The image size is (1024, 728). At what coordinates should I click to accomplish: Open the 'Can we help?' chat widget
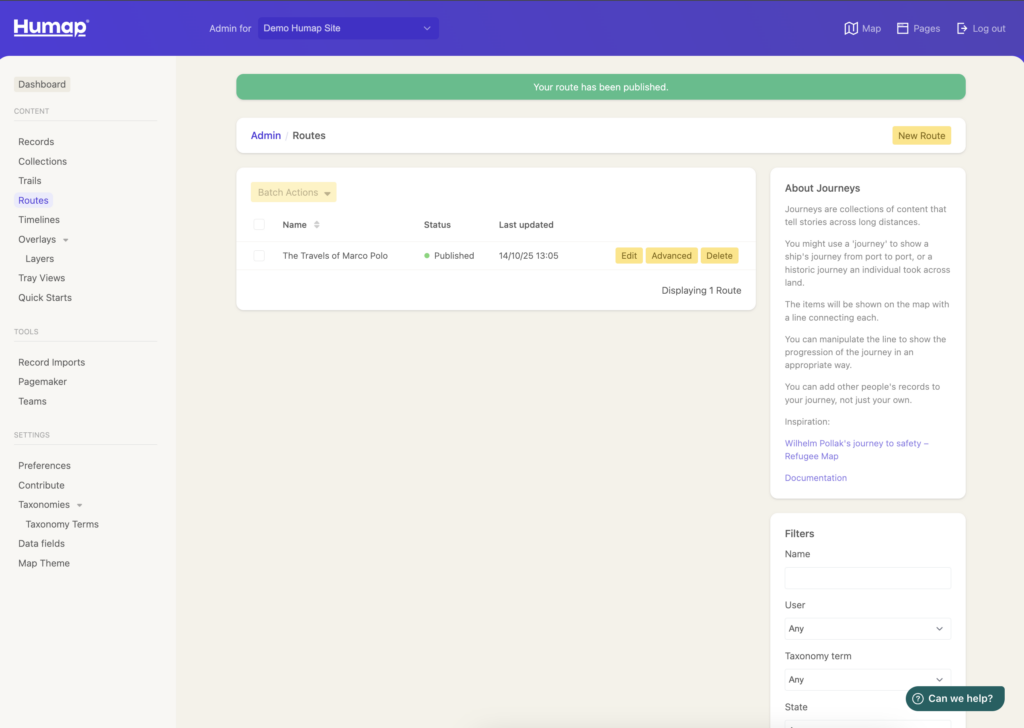(x=954, y=698)
